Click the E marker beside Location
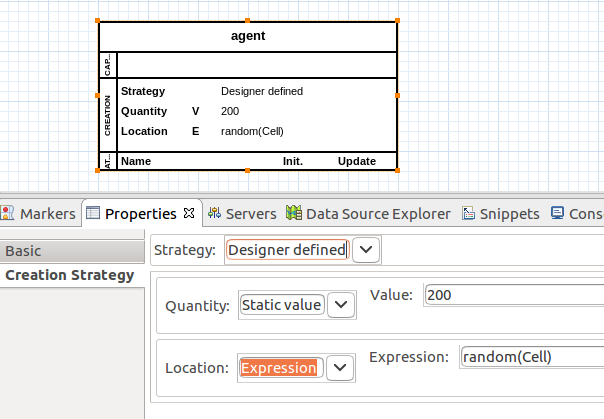The width and height of the screenshot is (604, 419). pos(196,131)
